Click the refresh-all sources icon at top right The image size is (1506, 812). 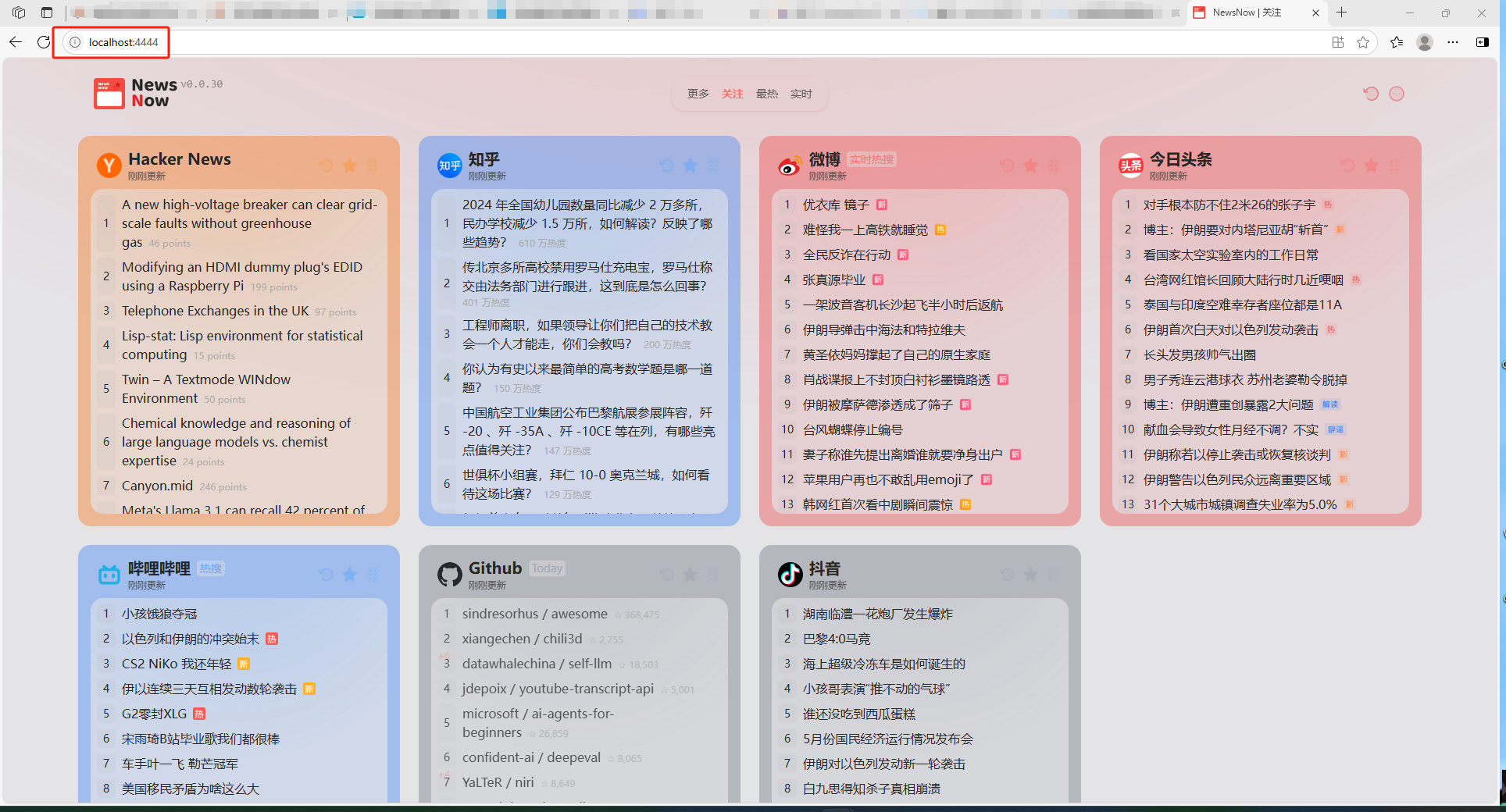[1371, 93]
